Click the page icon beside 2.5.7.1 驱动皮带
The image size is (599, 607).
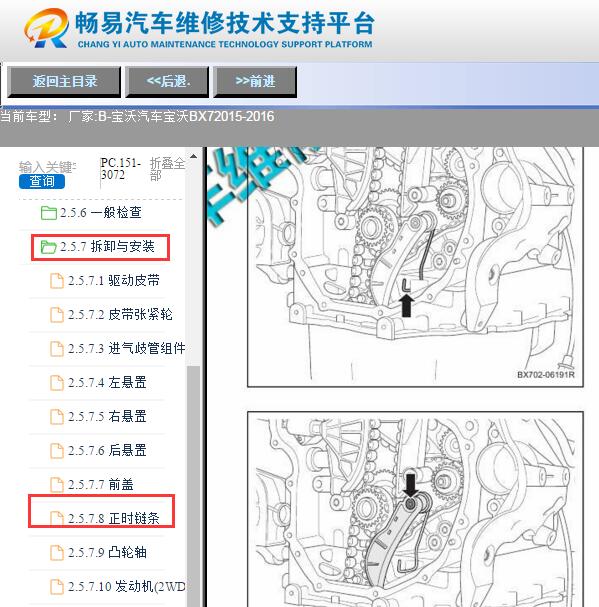click(x=57, y=281)
